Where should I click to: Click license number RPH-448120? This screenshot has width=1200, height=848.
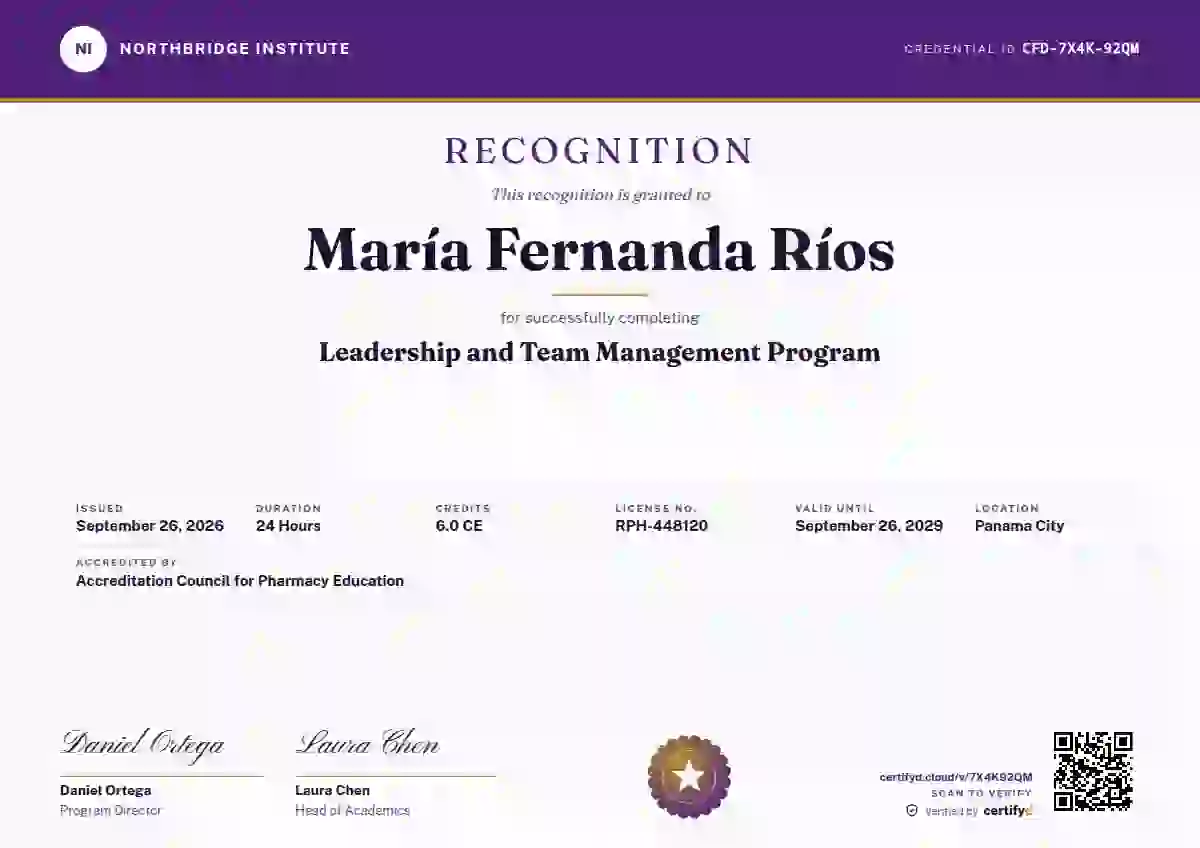pos(662,526)
